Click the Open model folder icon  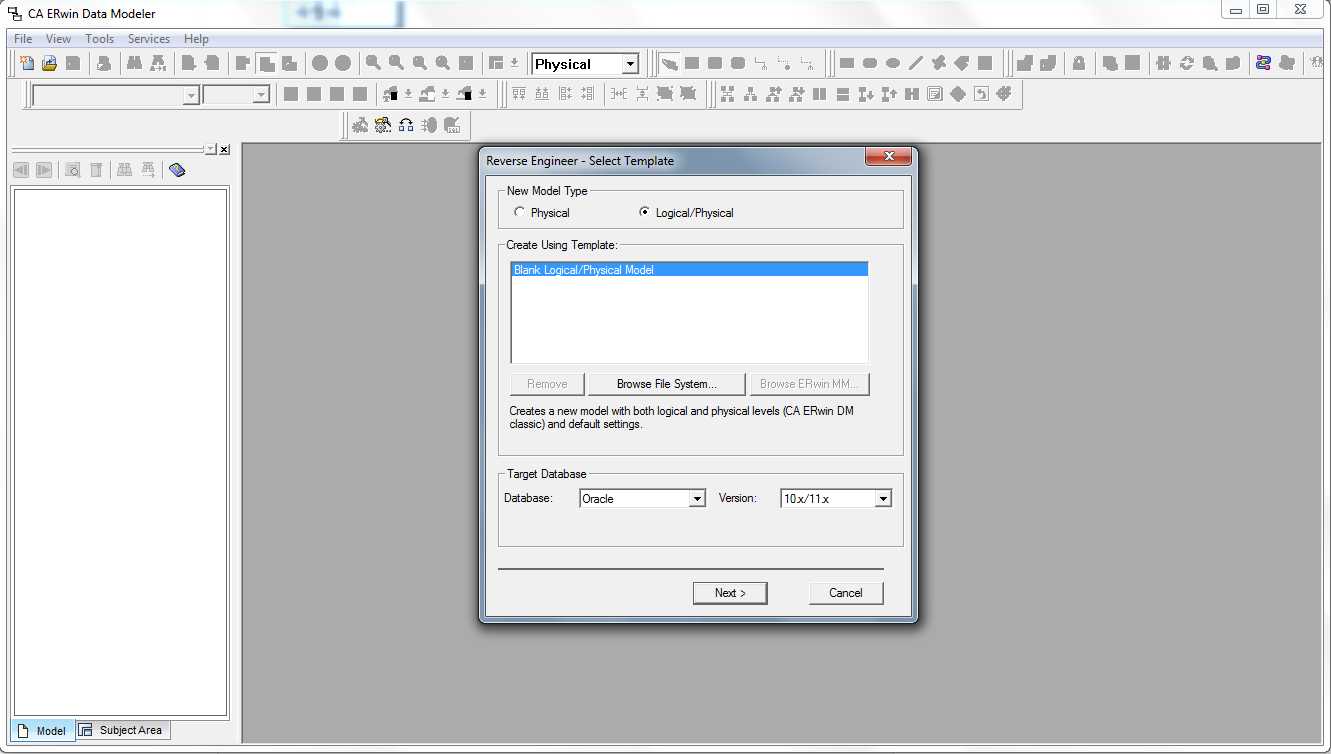[49, 63]
